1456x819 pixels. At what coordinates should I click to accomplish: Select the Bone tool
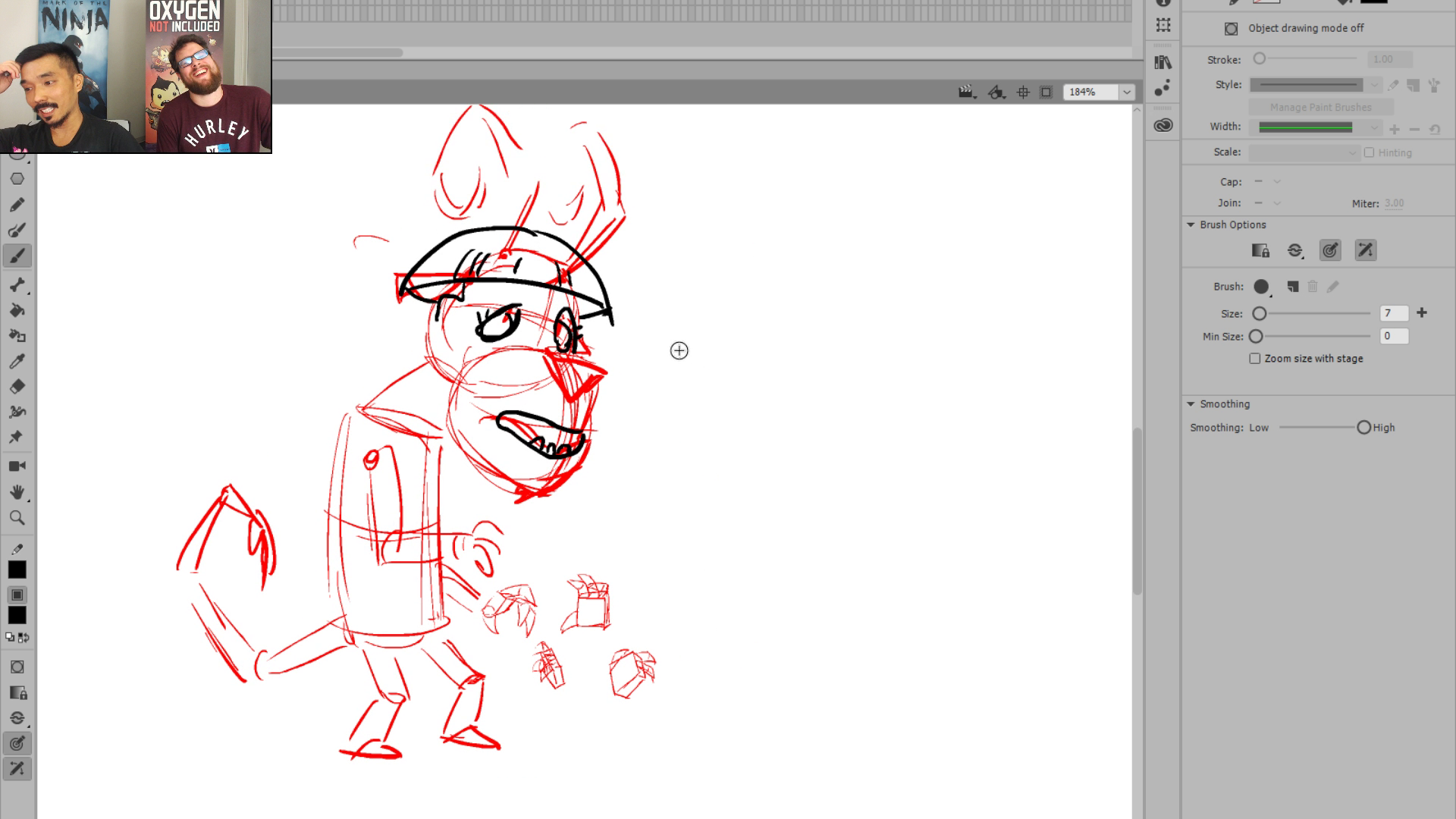click(x=17, y=285)
